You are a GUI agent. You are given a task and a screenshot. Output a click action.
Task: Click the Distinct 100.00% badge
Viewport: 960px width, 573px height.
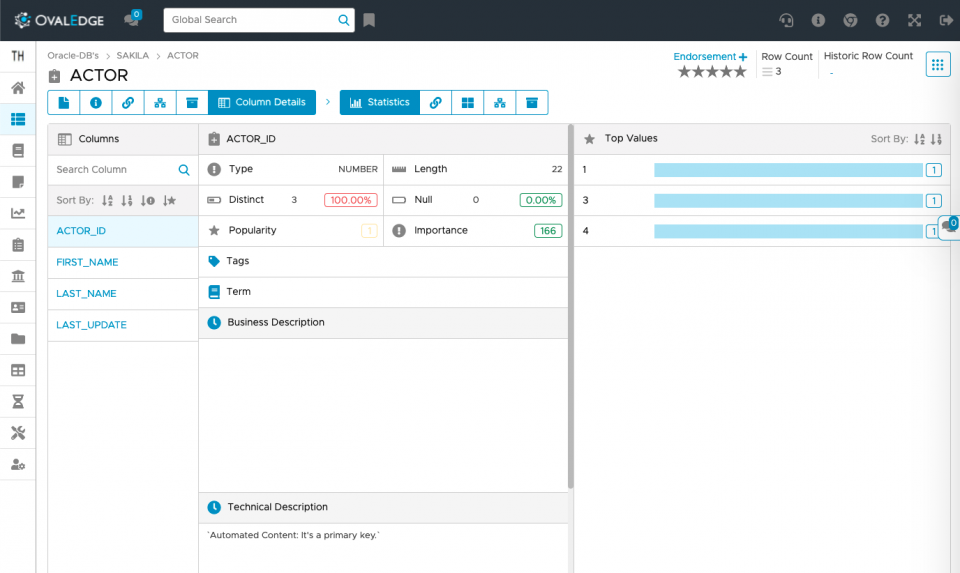pos(351,200)
